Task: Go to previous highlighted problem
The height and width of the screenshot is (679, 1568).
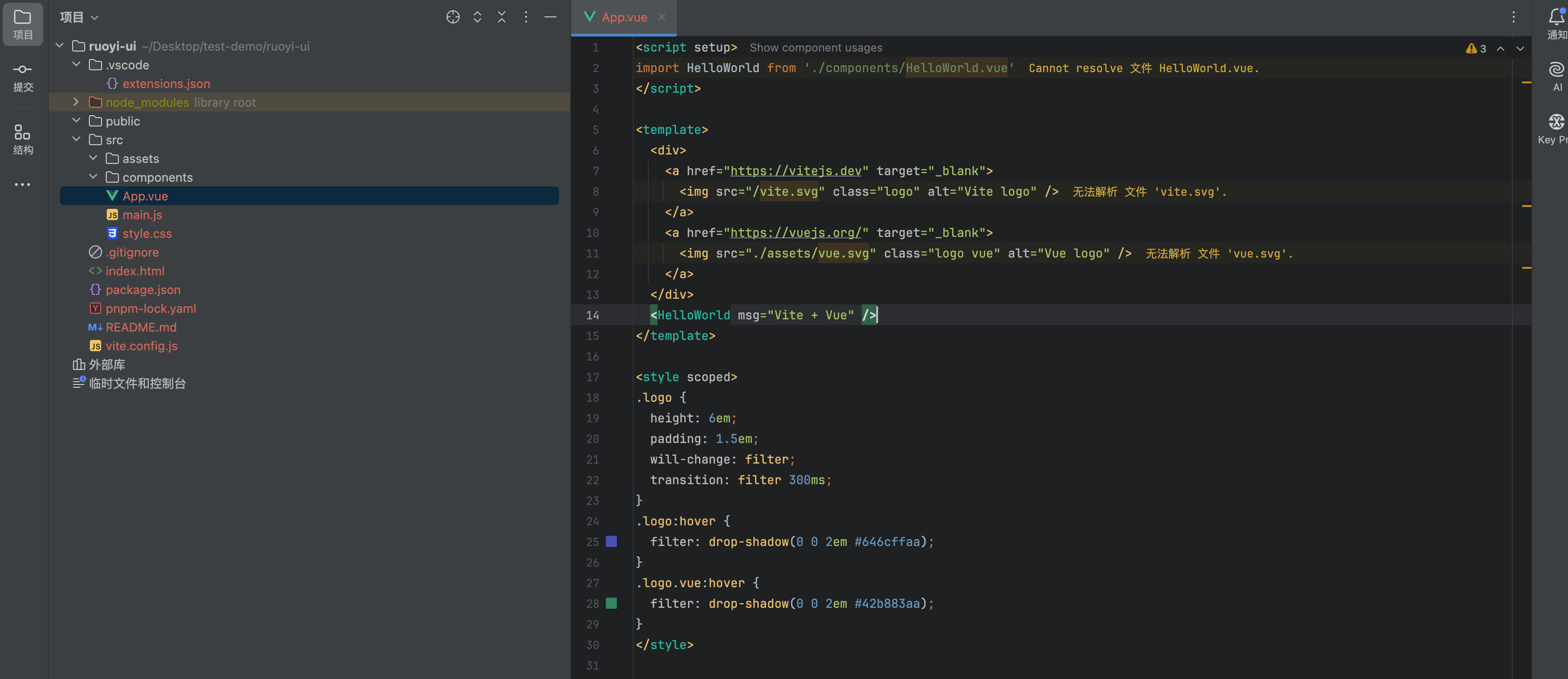Action: click(1501, 48)
